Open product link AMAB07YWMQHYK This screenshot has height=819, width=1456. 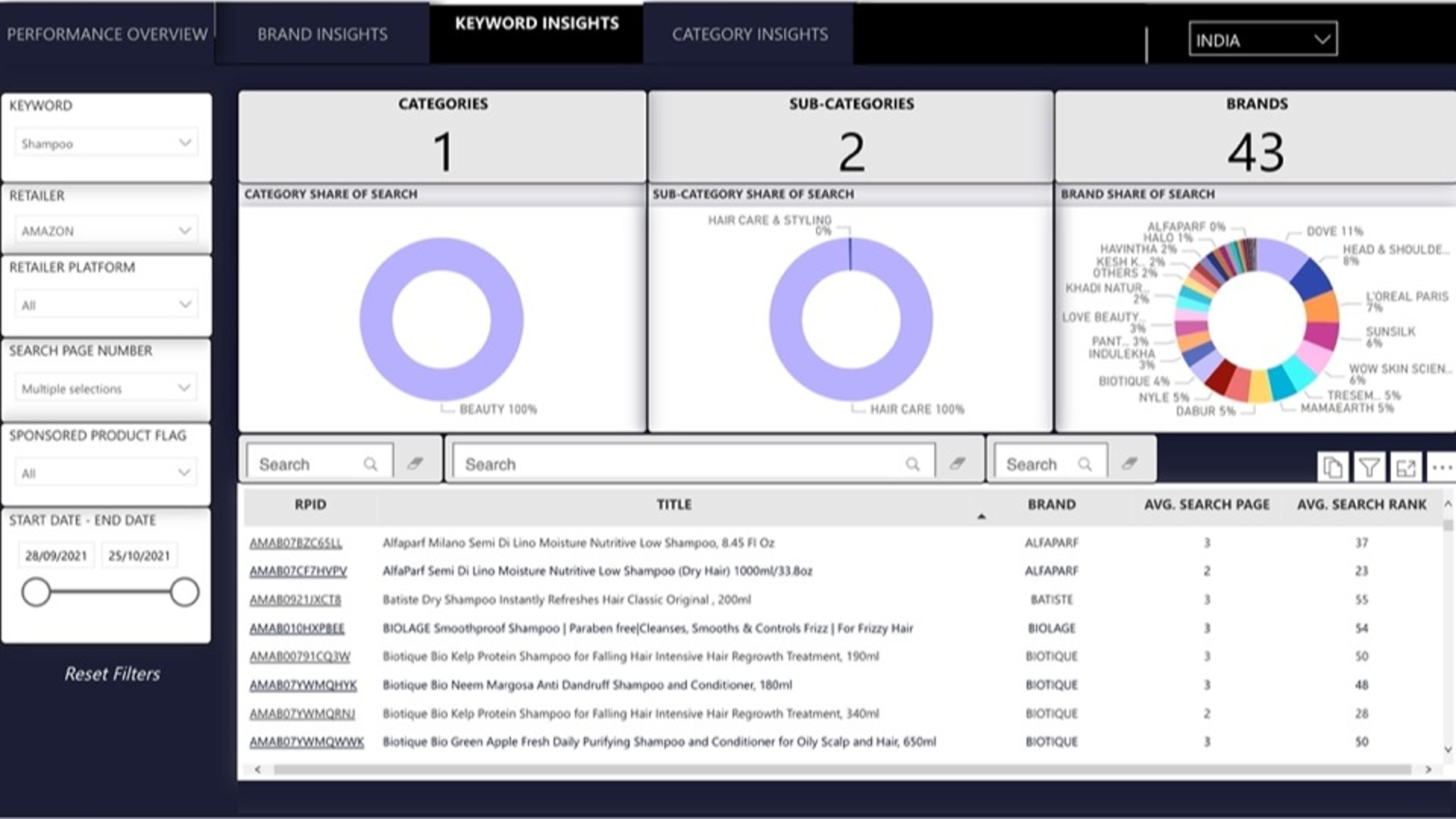pos(303,686)
